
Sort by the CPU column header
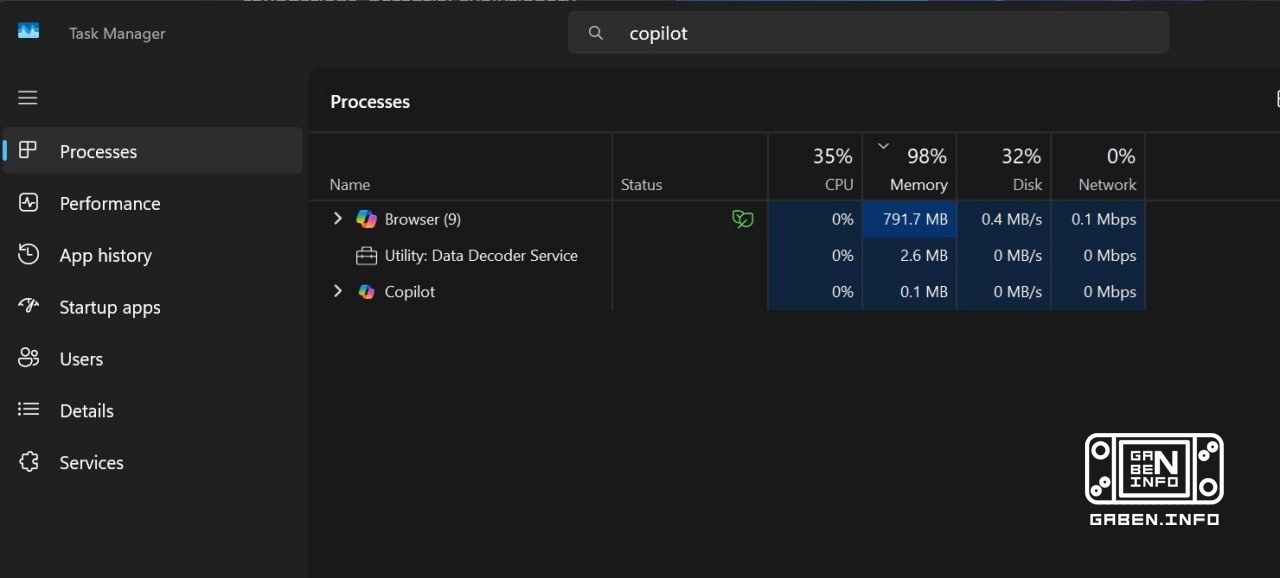(815, 167)
